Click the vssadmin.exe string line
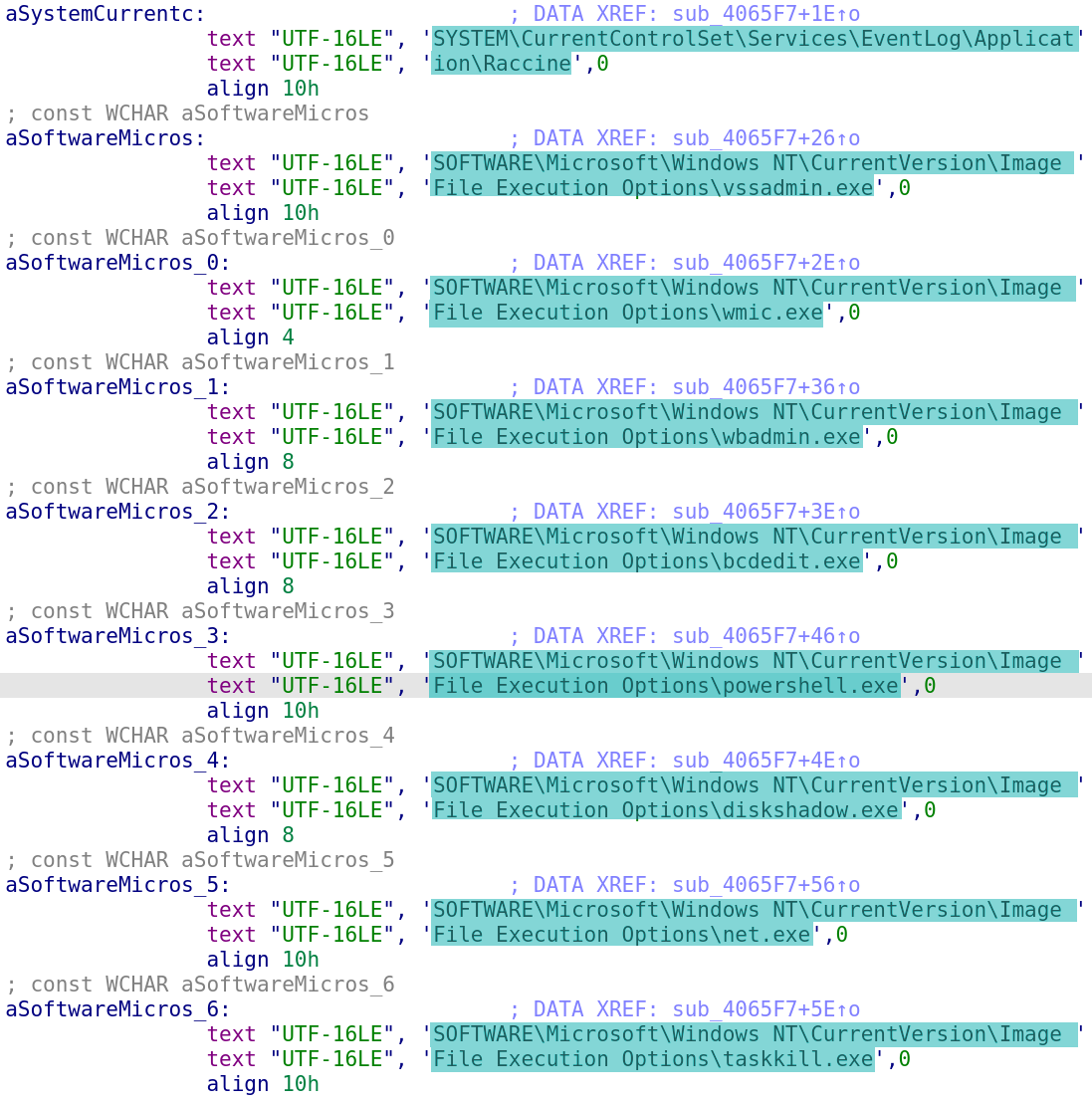1092x1103 pixels. click(x=652, y=188)
